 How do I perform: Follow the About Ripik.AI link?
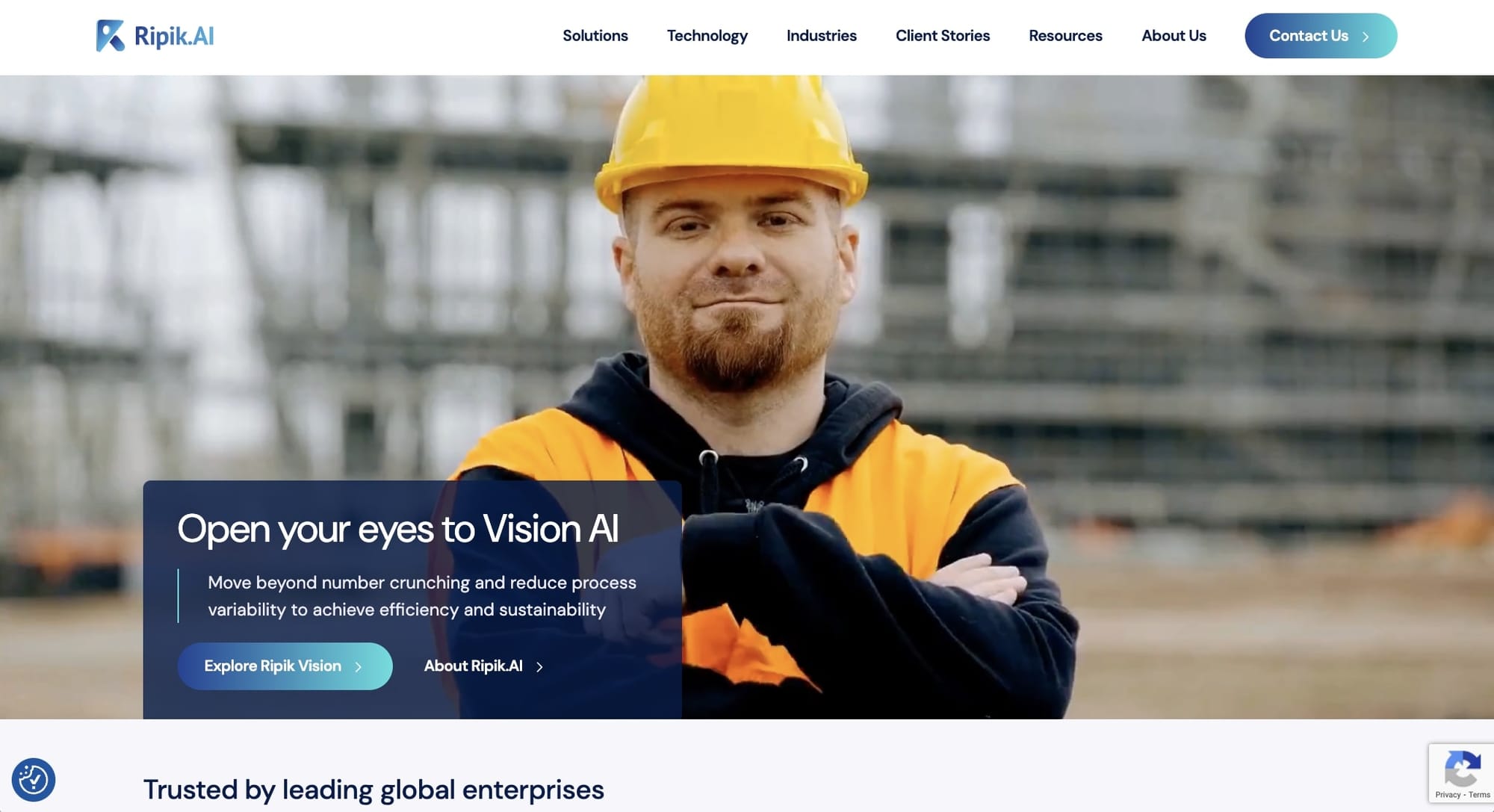483,666
